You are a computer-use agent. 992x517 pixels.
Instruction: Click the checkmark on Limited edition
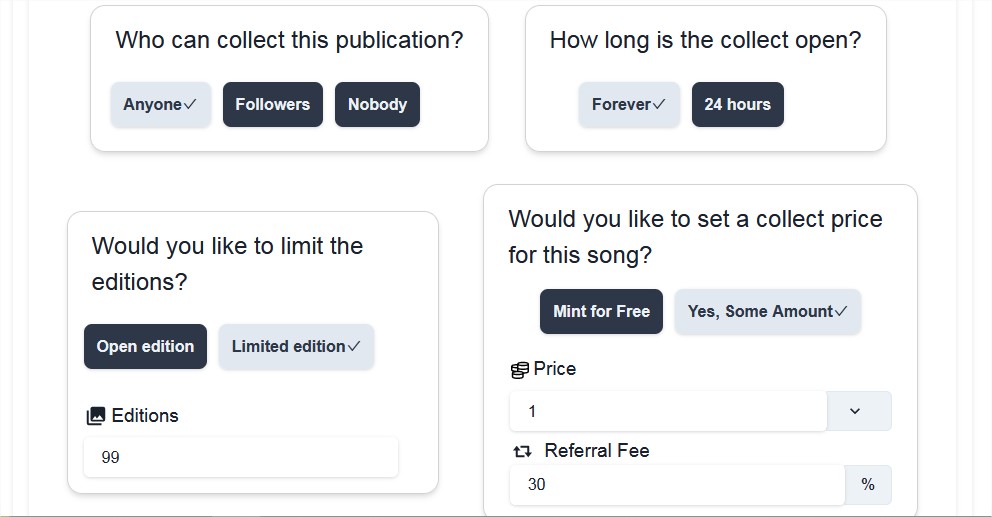[354, 346]
